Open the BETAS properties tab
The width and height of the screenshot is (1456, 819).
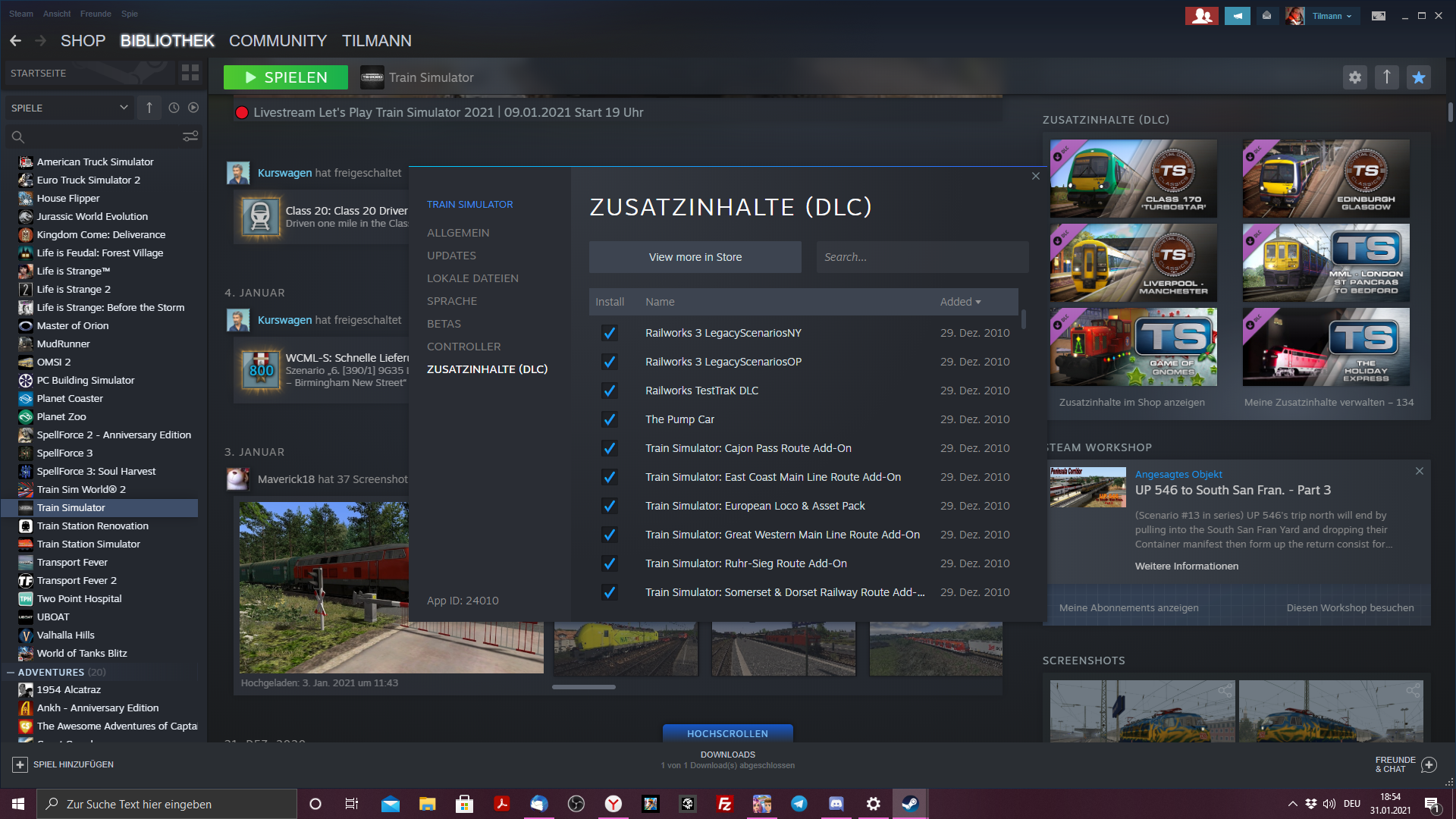[444, 324]
